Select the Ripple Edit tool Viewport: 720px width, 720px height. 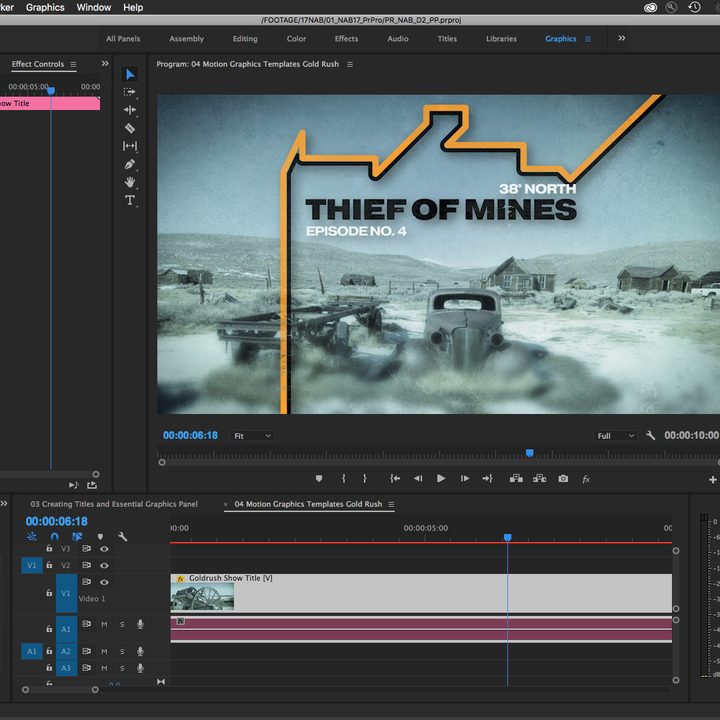130,110
